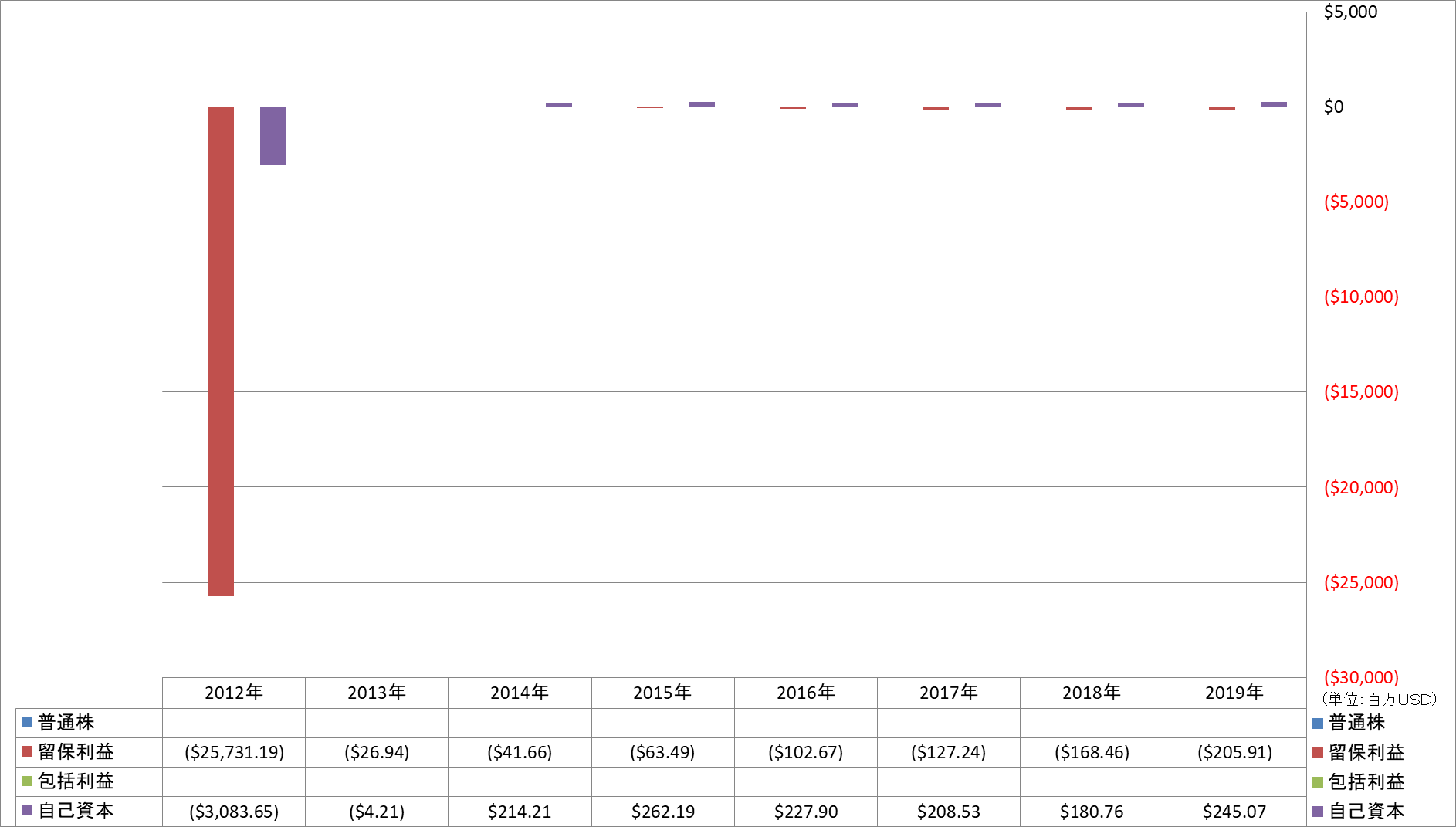Click the ($205.91) cell for 2019

[x=1234, y=752]
